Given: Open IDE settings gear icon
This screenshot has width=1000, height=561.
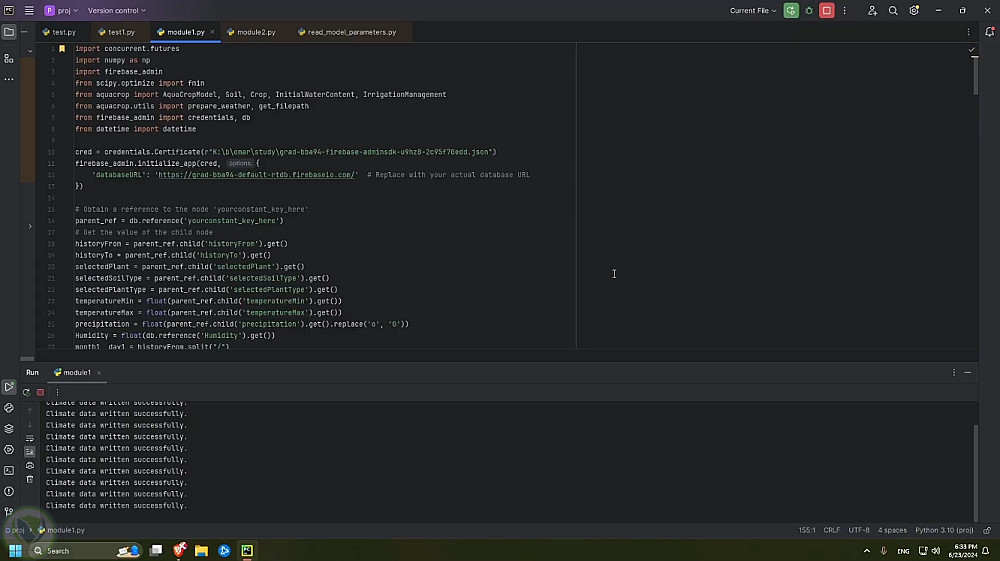Looking at the screenshot, I should [914, 10].
